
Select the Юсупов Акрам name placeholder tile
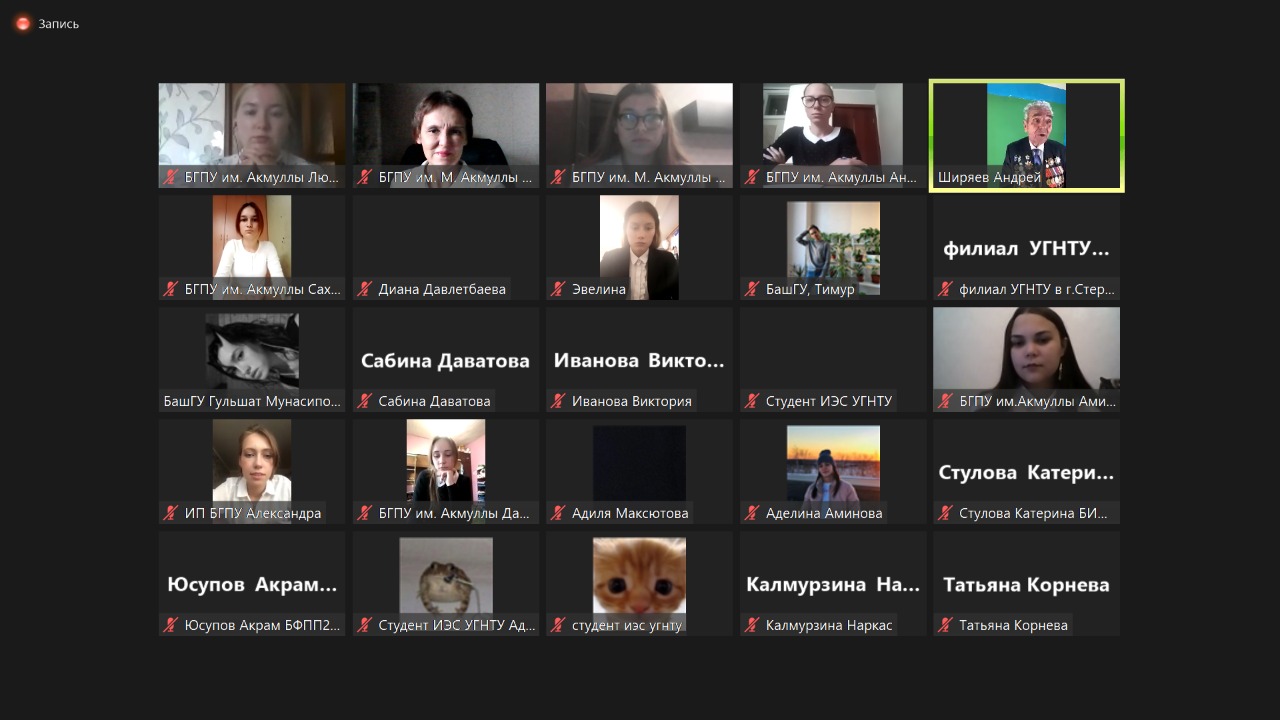(x=252, y=584)
